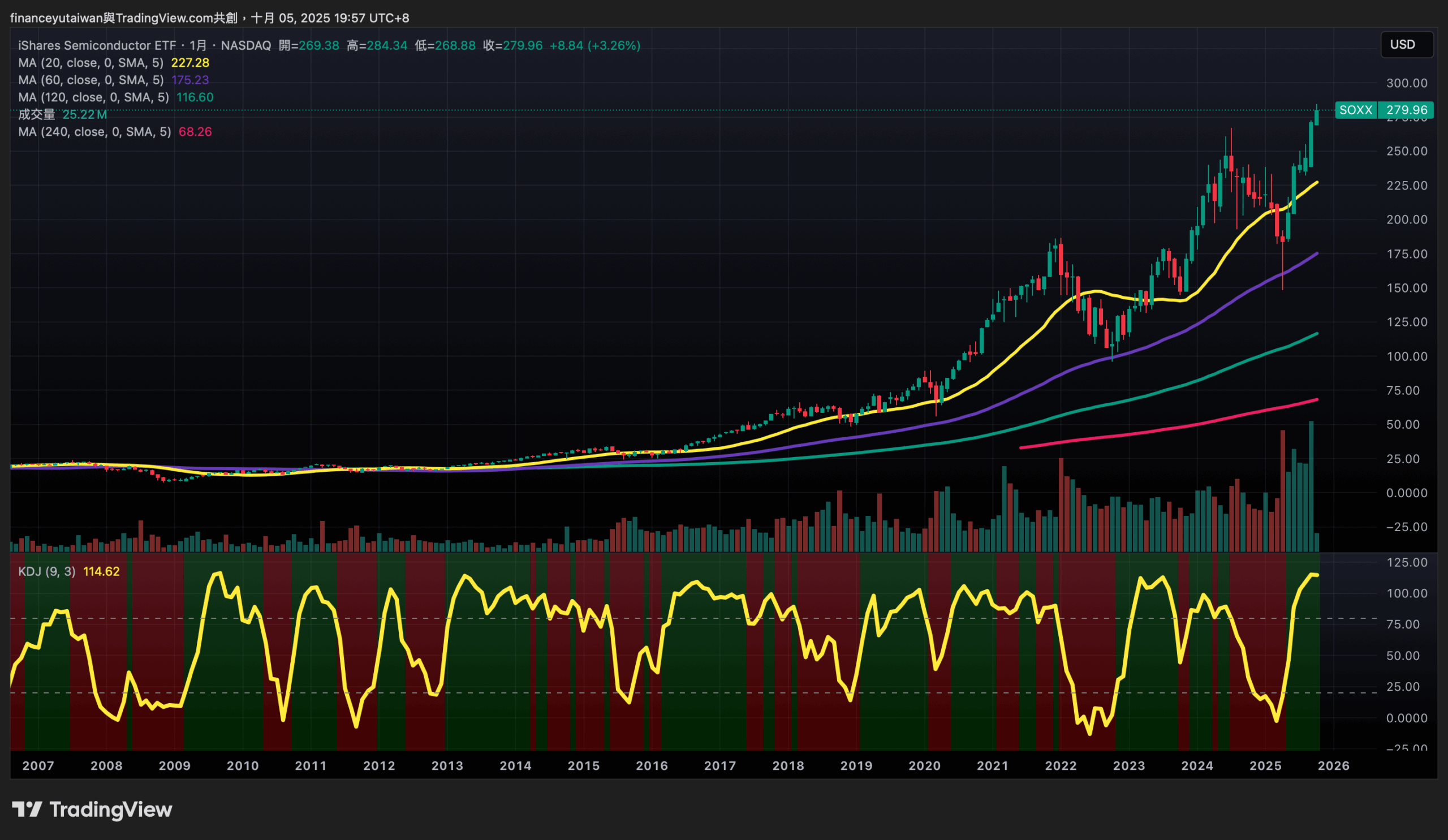Click the TradingView logo icon
Viewport: 1448px width, 840px height.
pos(27,809)
